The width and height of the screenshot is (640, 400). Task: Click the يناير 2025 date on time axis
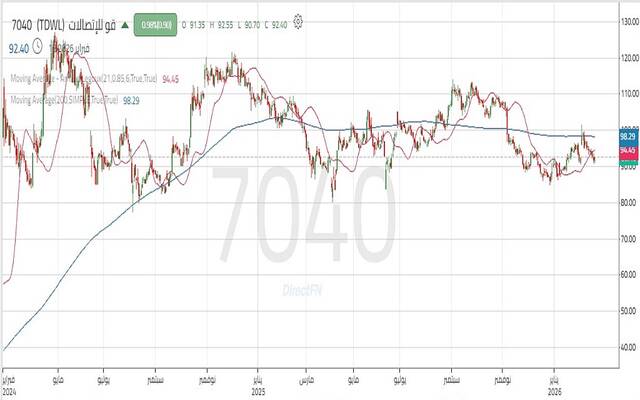pos(257,385)
